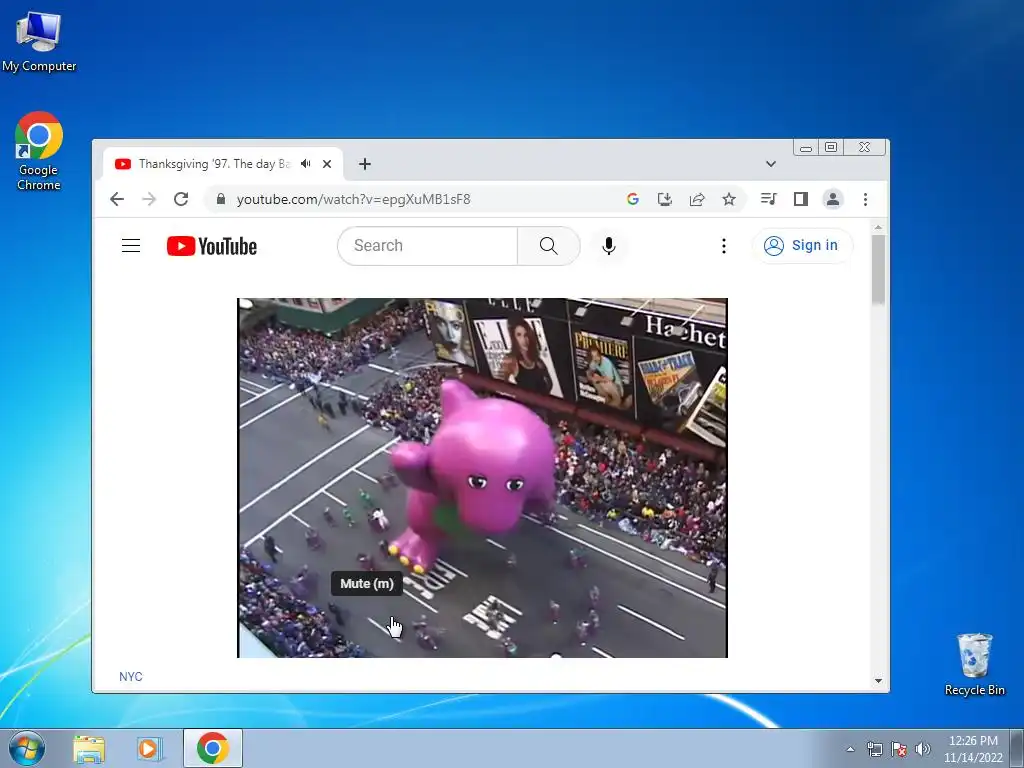Screen dimensions: 1024x768
Task: Click the scrollbar up arrow
Action: point(878,227)
